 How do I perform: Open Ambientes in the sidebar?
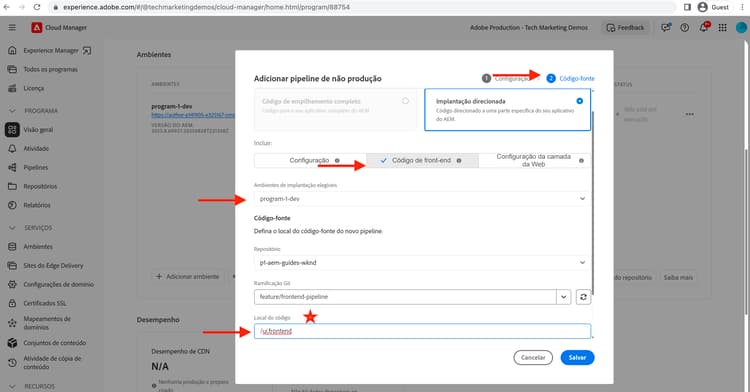[38, 247]
